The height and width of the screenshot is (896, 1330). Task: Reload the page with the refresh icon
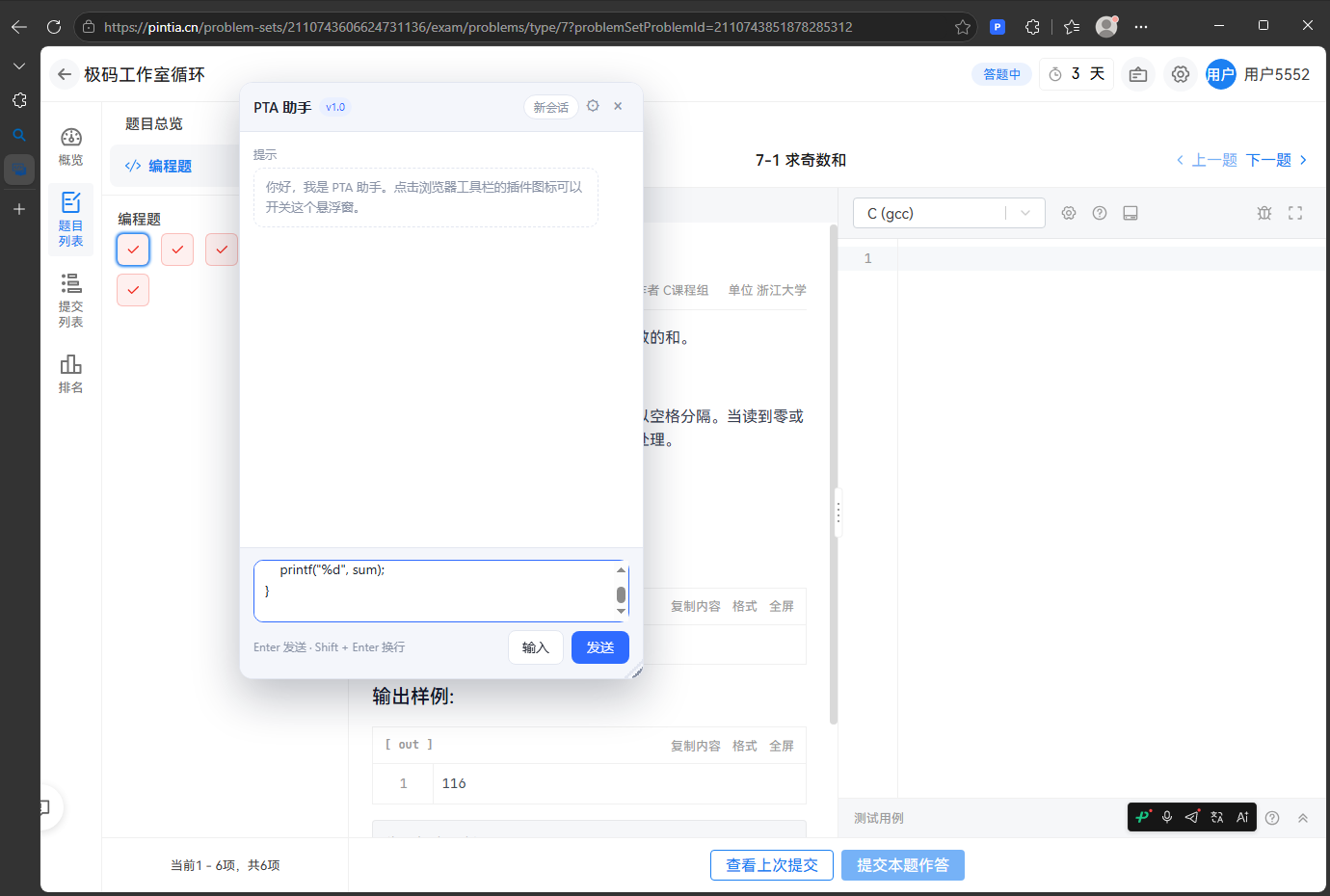(54, 27)
